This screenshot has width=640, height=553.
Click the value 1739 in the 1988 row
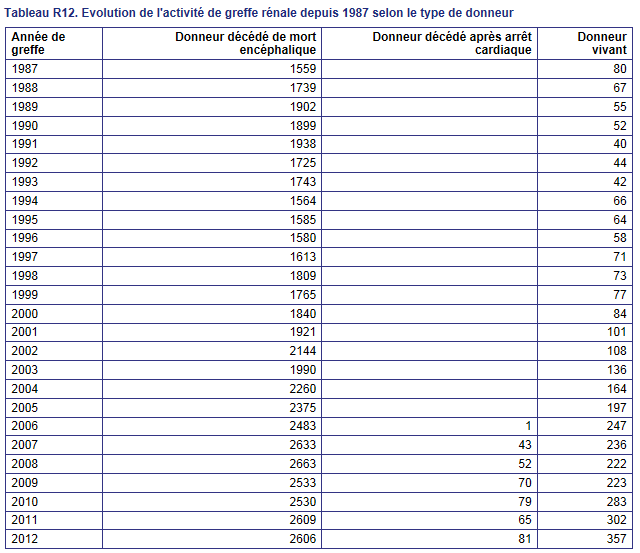(303, 88)
